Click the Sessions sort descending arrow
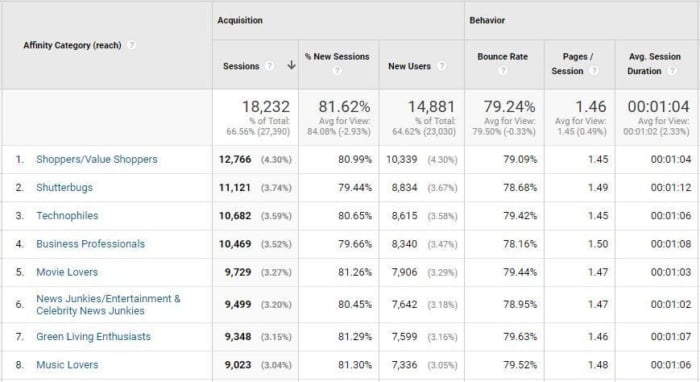Image resolution: width=700 pixels, height=382 pixels. point(292,65)
